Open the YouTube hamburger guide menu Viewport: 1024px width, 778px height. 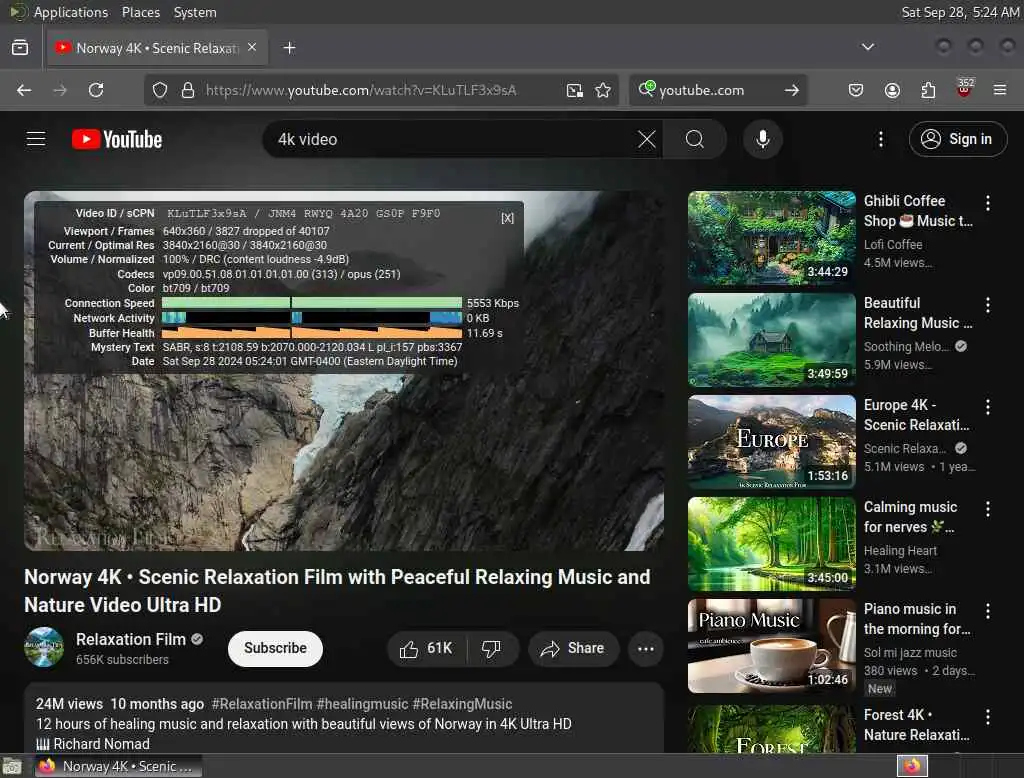(36, 139)
